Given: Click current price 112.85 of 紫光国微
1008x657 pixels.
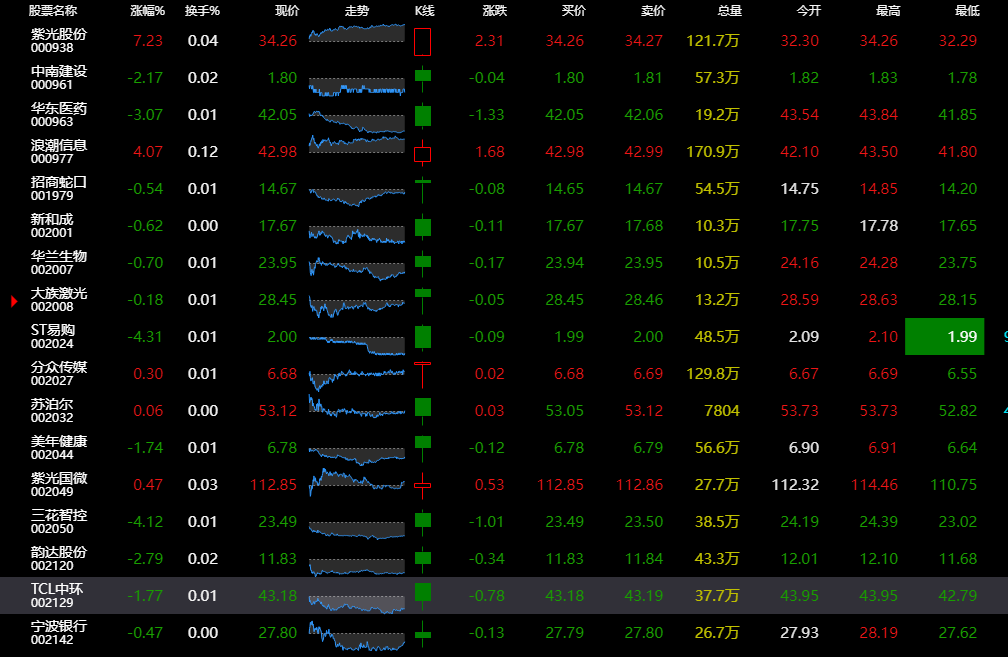Looking at the screenshot, I should click(x=274, y=485).
